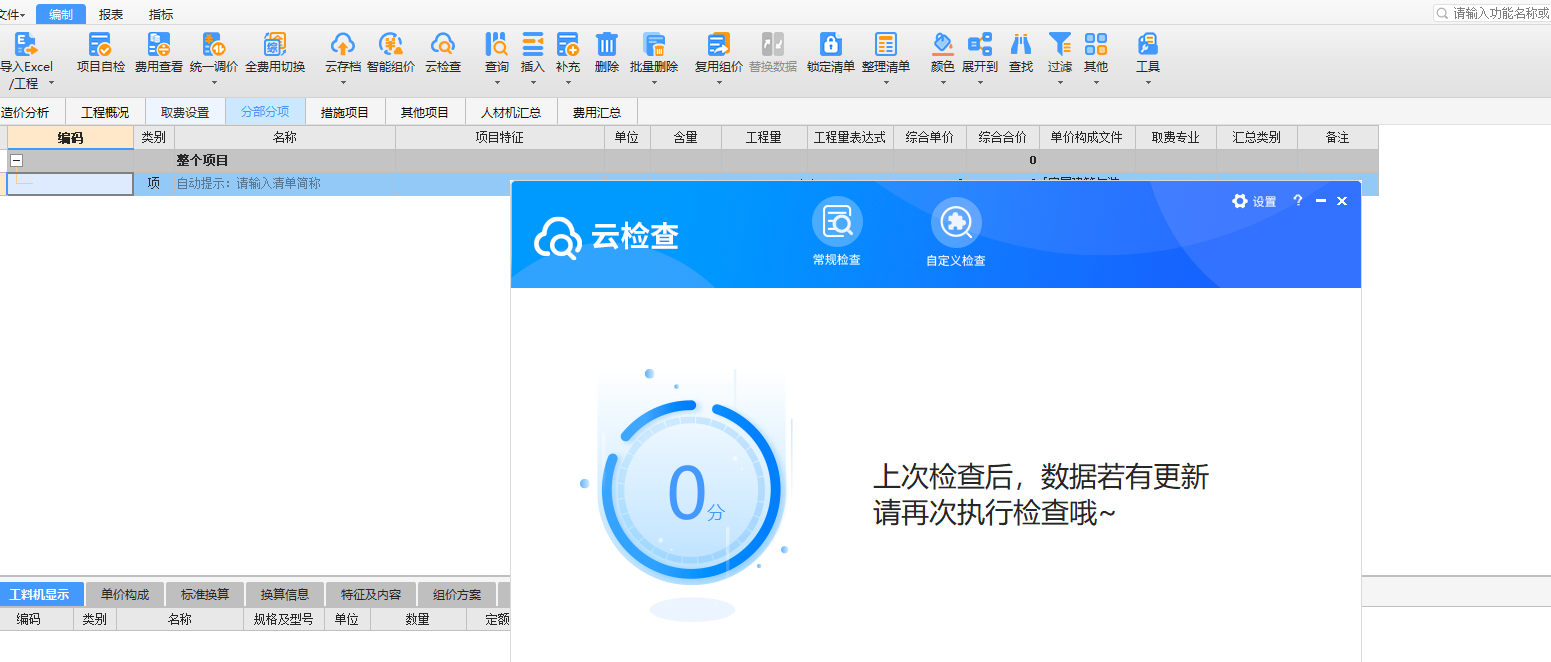Image resolution: width=1551 pixels, height=662 pixels.
Task: Expand the 统一调价 dropdown arrow
Action: click(x=214, y=83)
